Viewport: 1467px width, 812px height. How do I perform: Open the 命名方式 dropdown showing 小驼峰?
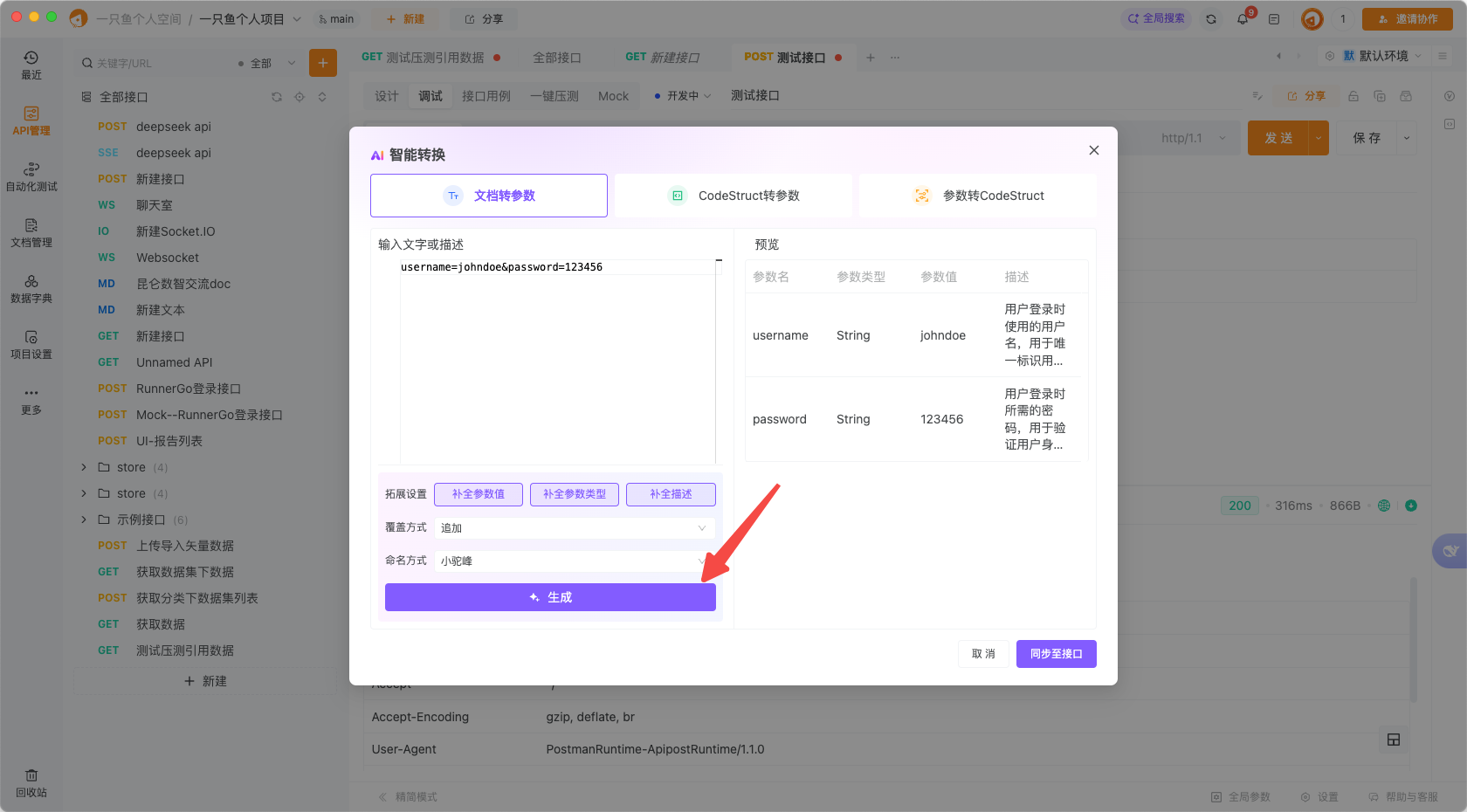[x=574, y=560]
